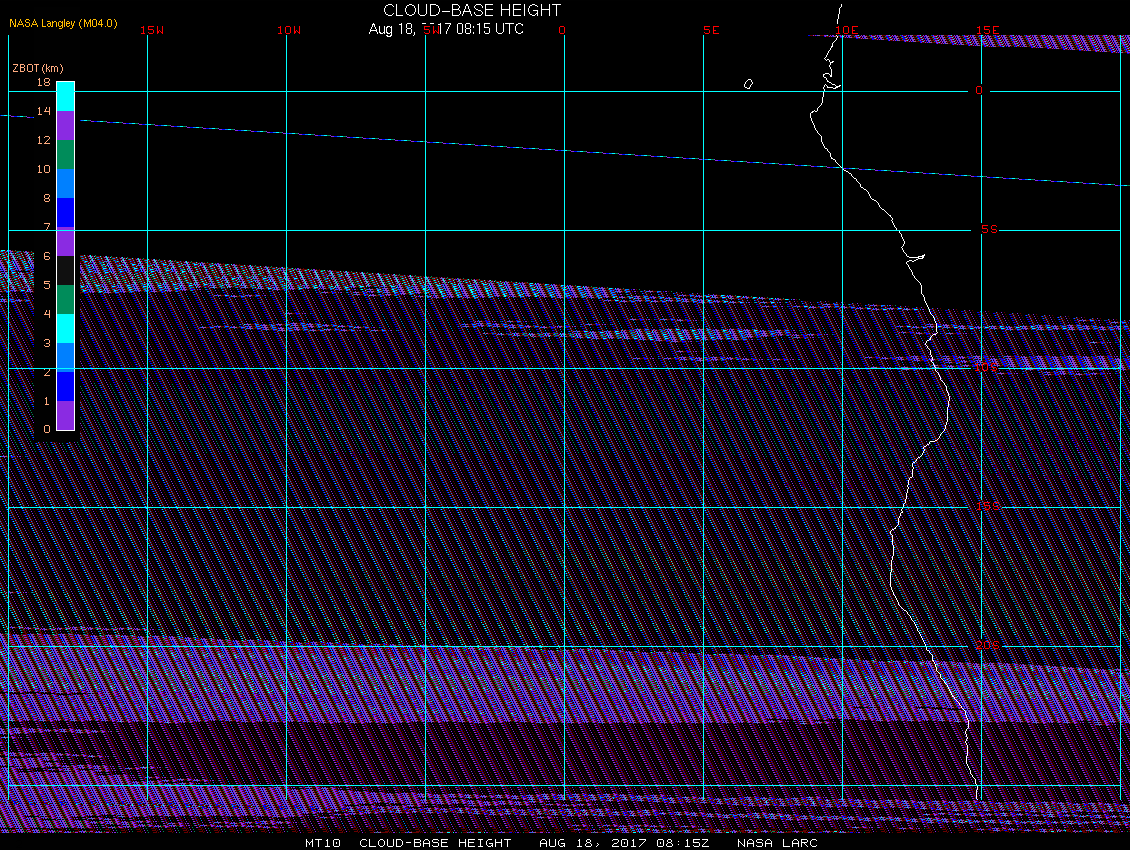Pick the cyan 3–4 km legend swatch
Viewport: 1130px width, 850px height.
pyautogui.click(x=66, y=328)
